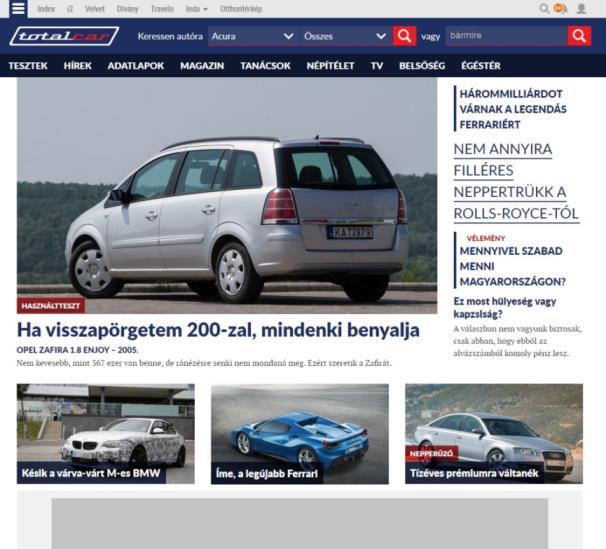Open the camouflaged BMW thumbnail
The height and width of the screenshot is (549, 606).
click(x=106, y=433)
